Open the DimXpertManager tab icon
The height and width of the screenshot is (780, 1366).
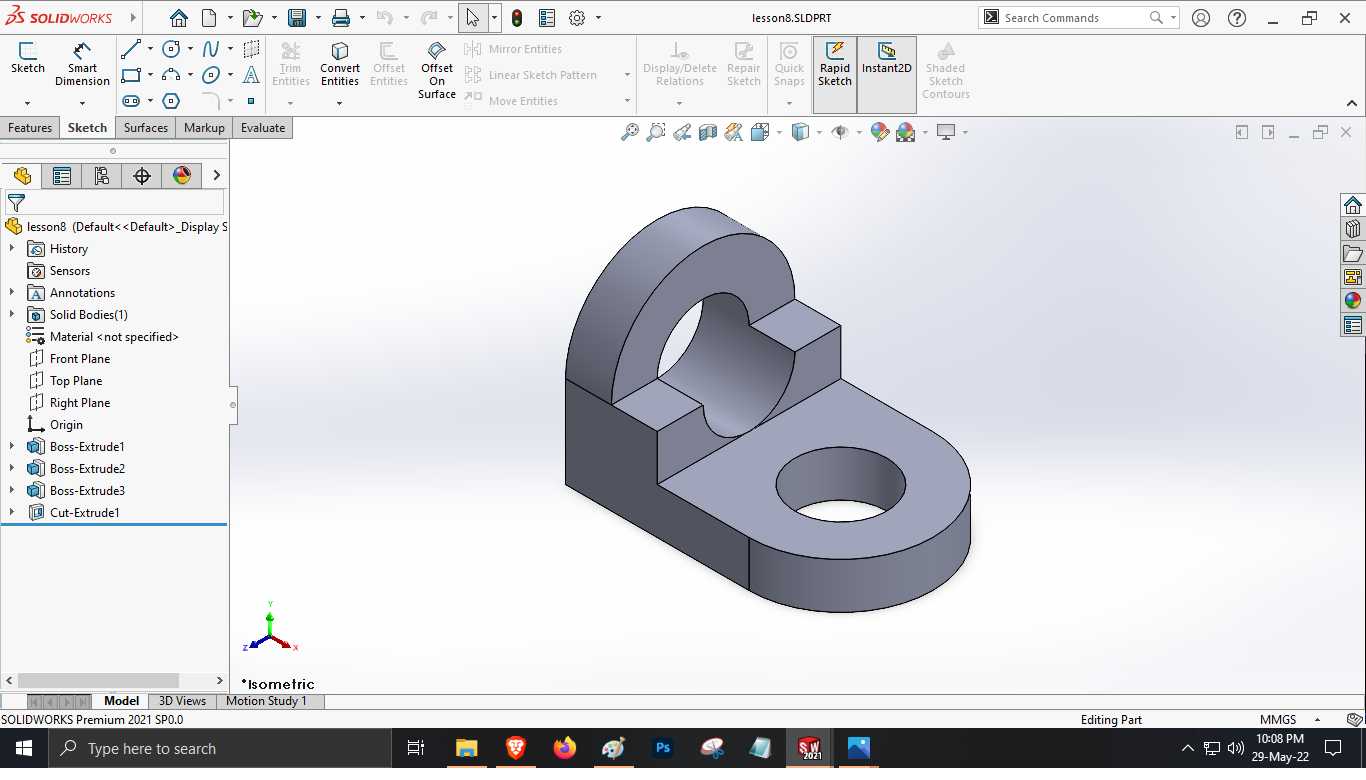tap(142, 176)
